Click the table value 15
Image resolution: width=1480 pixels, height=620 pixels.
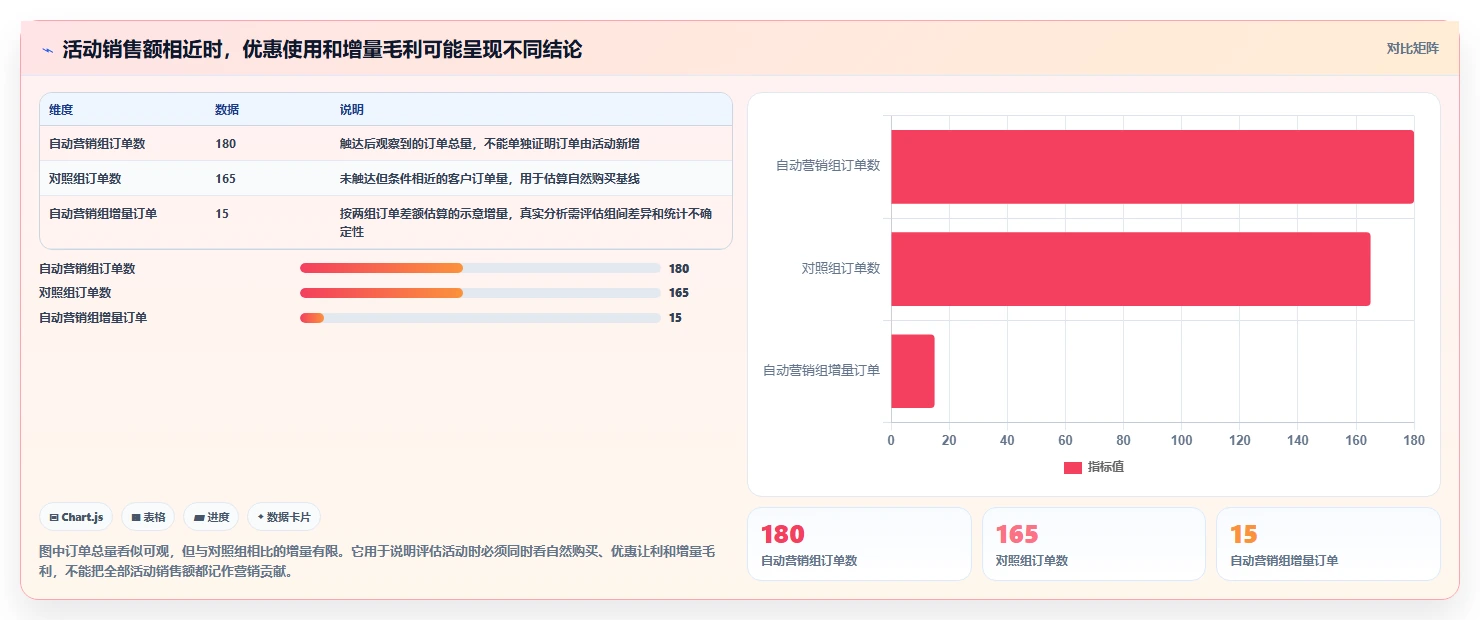click(x=222, y=213)
